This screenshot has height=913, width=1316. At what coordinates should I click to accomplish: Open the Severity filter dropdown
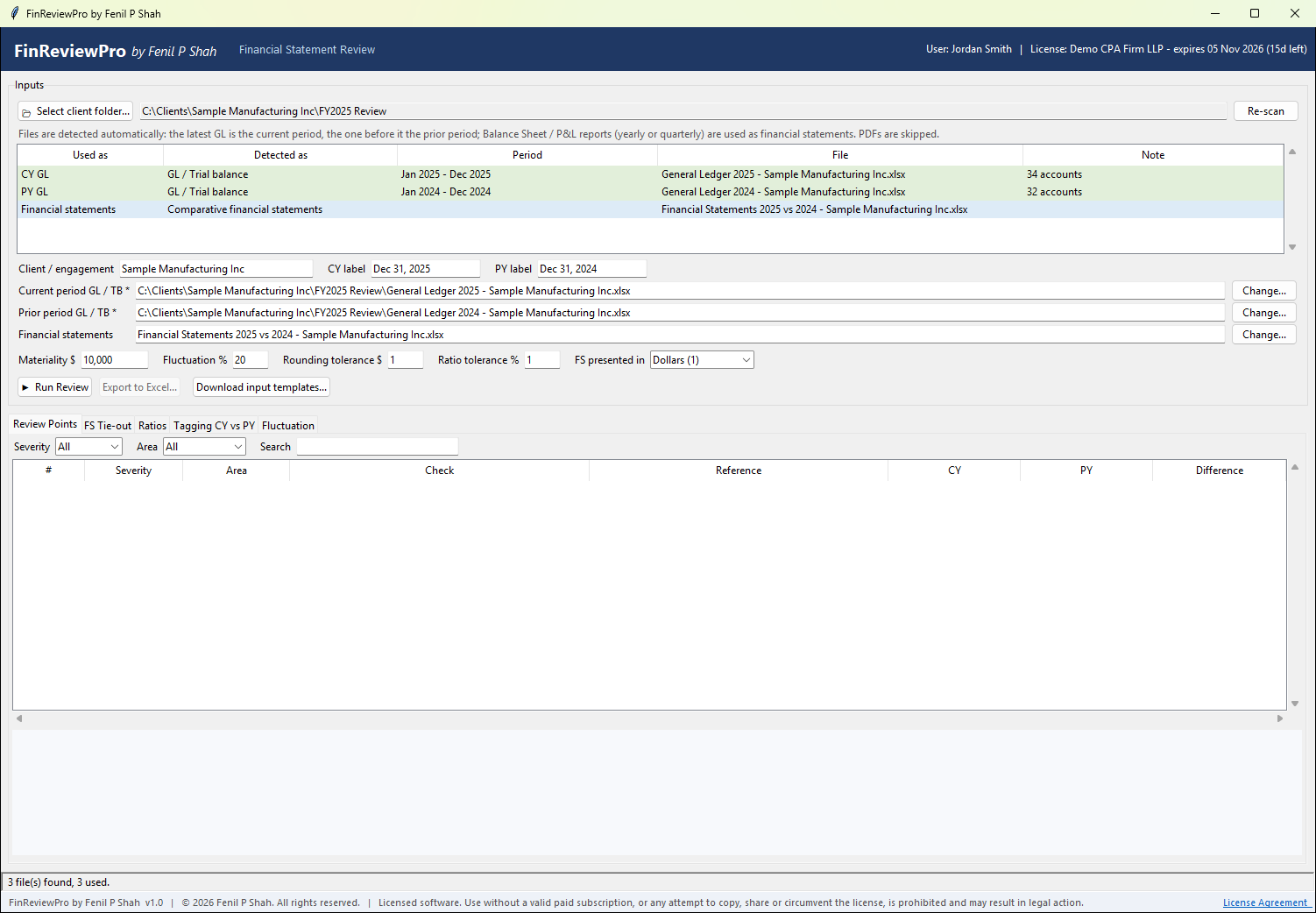[88, 447]
